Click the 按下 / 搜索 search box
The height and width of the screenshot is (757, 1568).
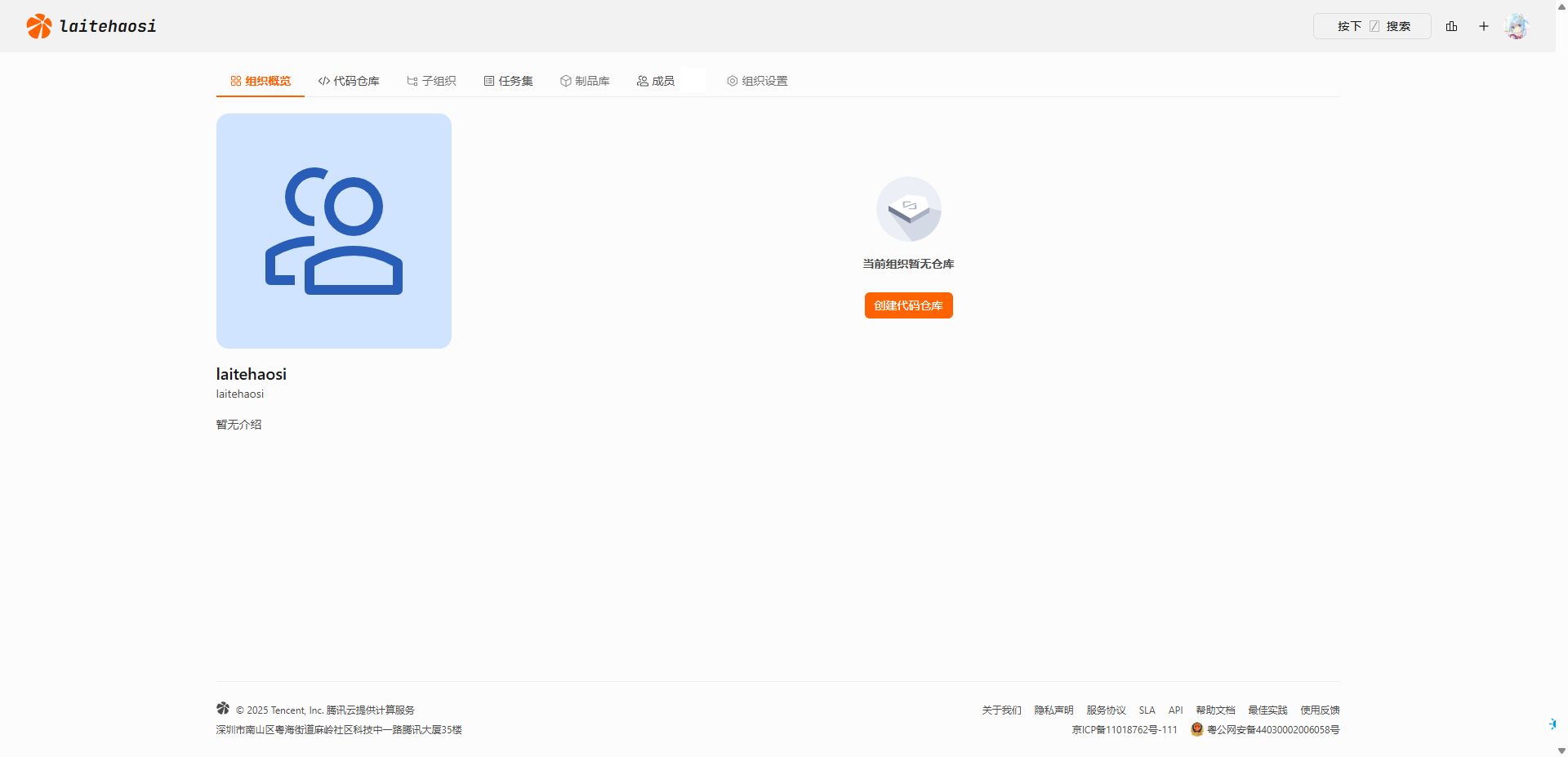[x=1372, y=26]
